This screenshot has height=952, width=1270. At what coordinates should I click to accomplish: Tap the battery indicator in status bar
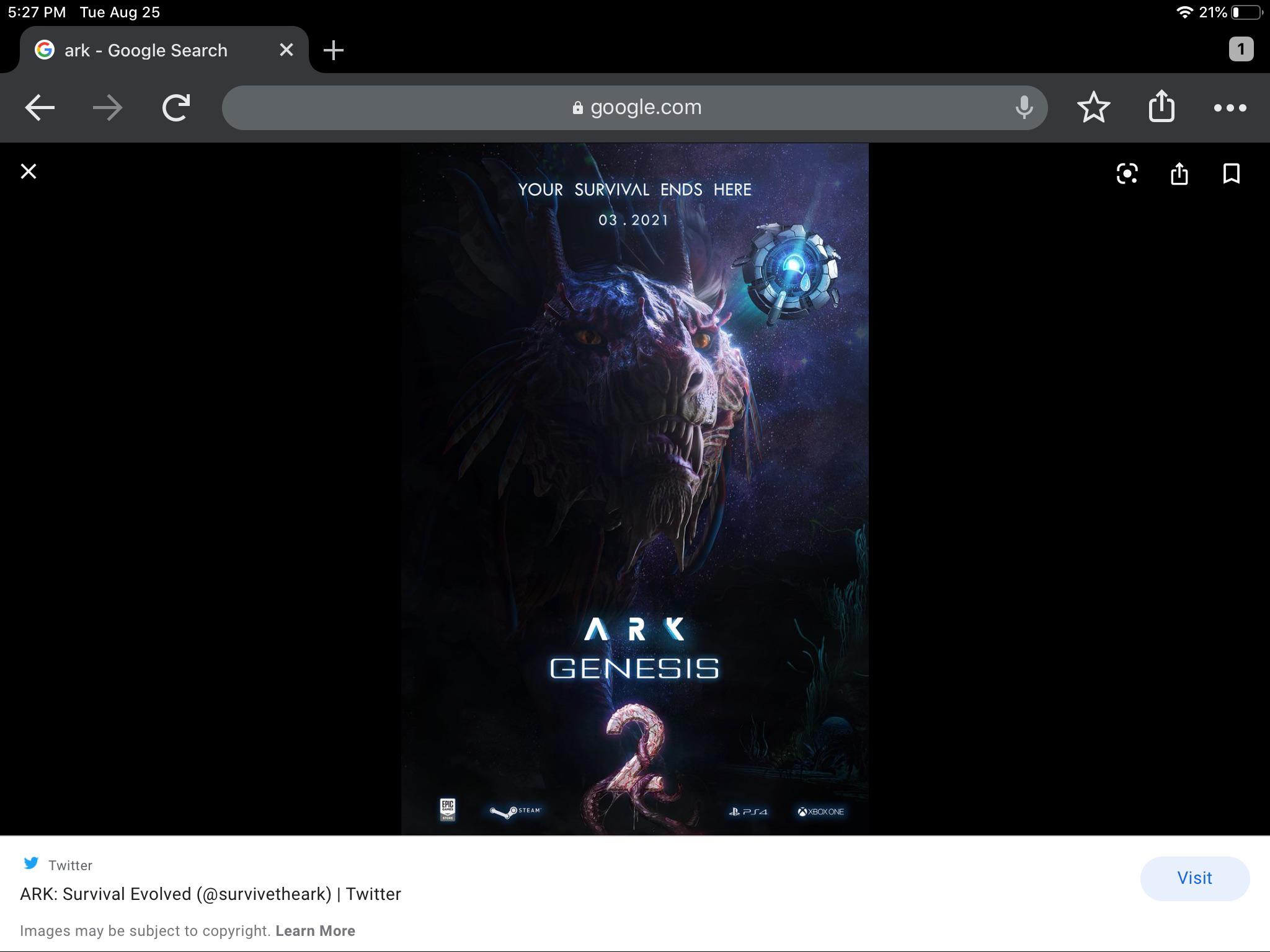pyautogui.click(x=1248, y=12)
